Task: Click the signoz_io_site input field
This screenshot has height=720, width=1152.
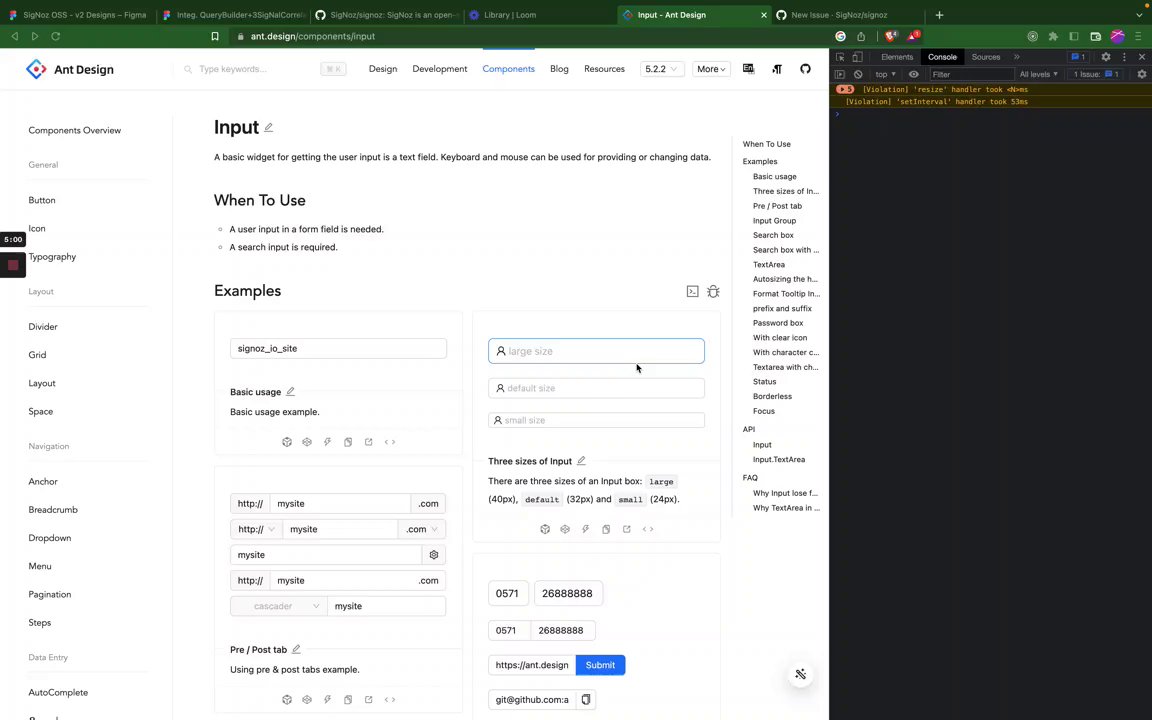Action: coord(338,348)
